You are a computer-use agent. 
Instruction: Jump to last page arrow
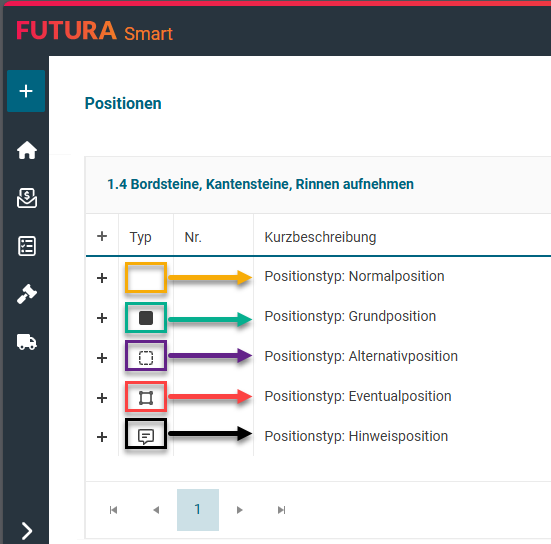281,510
